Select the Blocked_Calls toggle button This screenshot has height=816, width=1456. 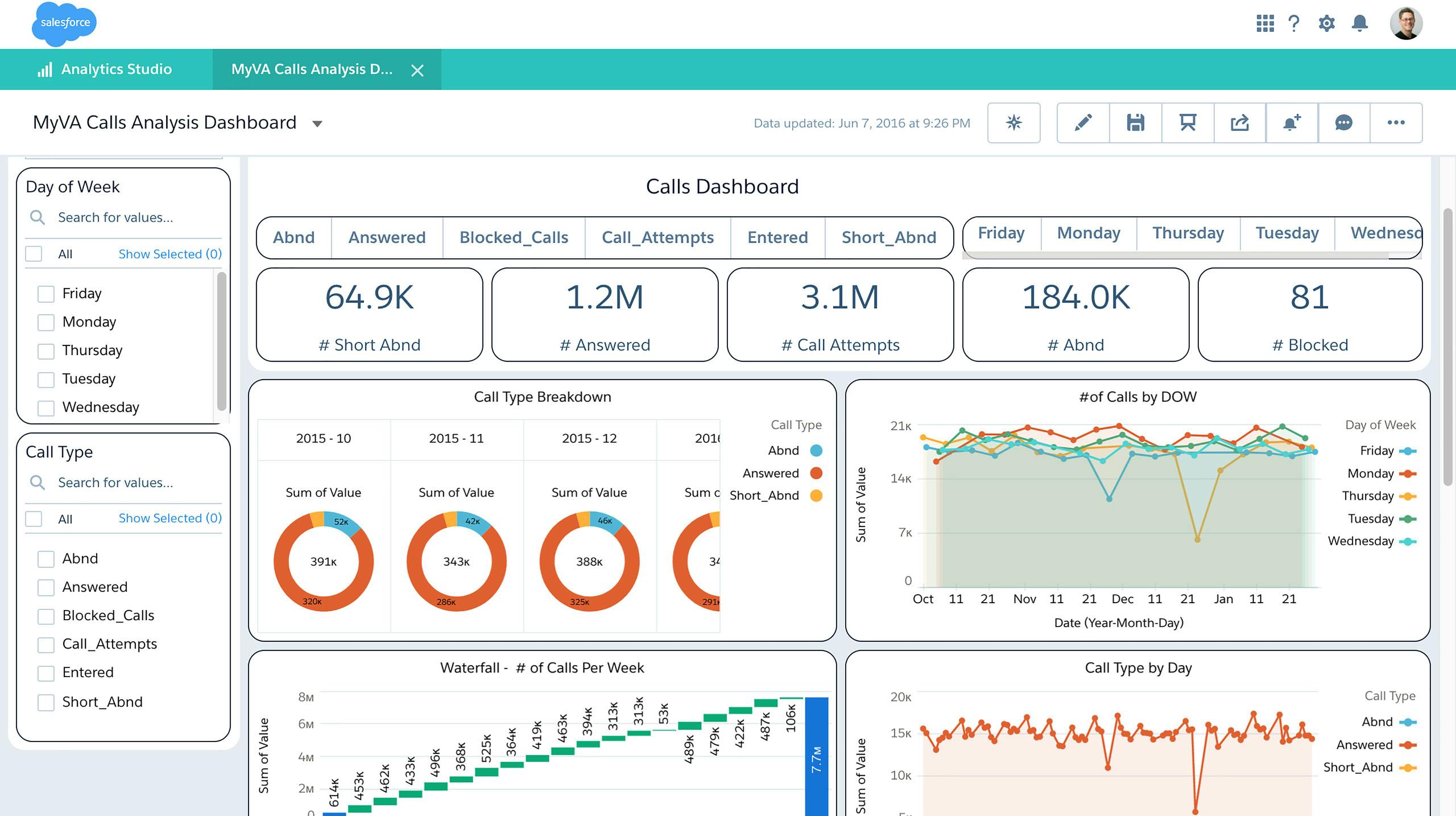point(514,237)
